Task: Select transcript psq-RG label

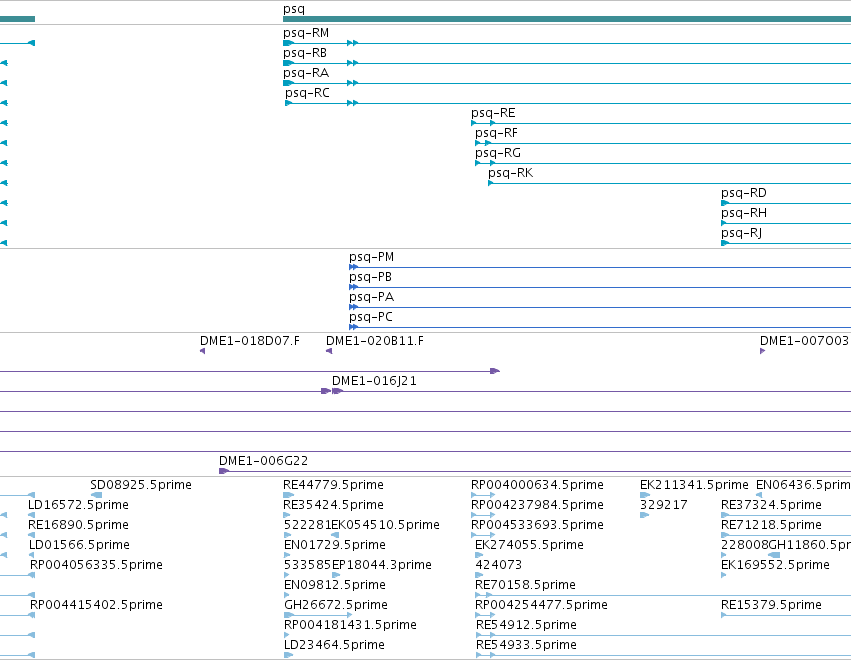Action: coord(498,153)
